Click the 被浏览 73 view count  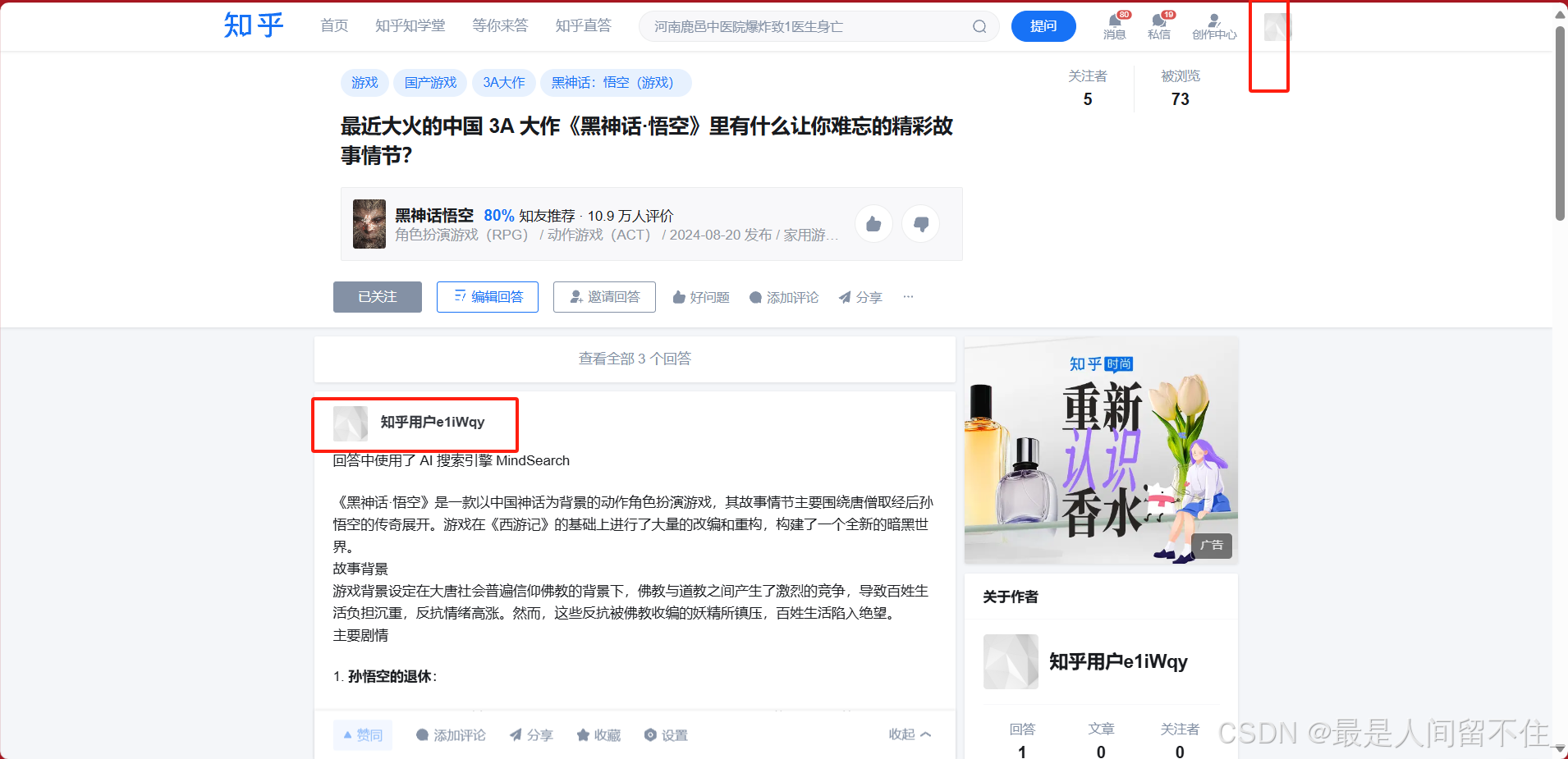coord(1181,88)
